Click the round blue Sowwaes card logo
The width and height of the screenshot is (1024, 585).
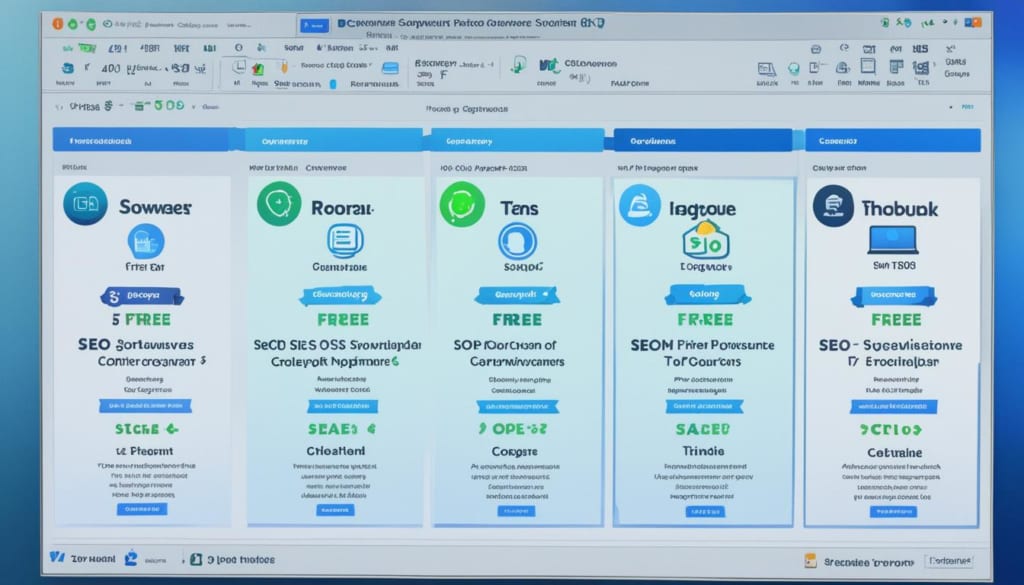86,204
